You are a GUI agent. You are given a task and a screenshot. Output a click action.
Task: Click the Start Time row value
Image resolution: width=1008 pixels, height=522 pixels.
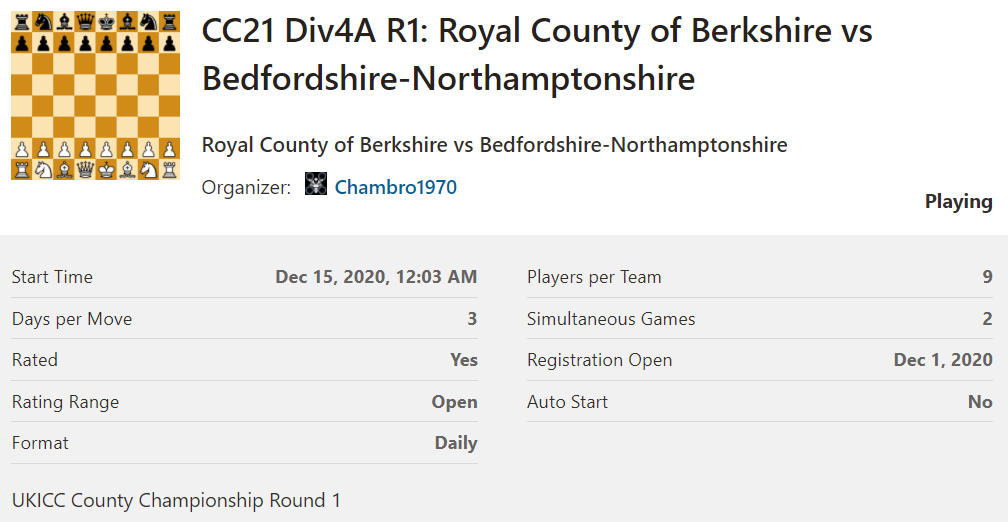(376, 277)
